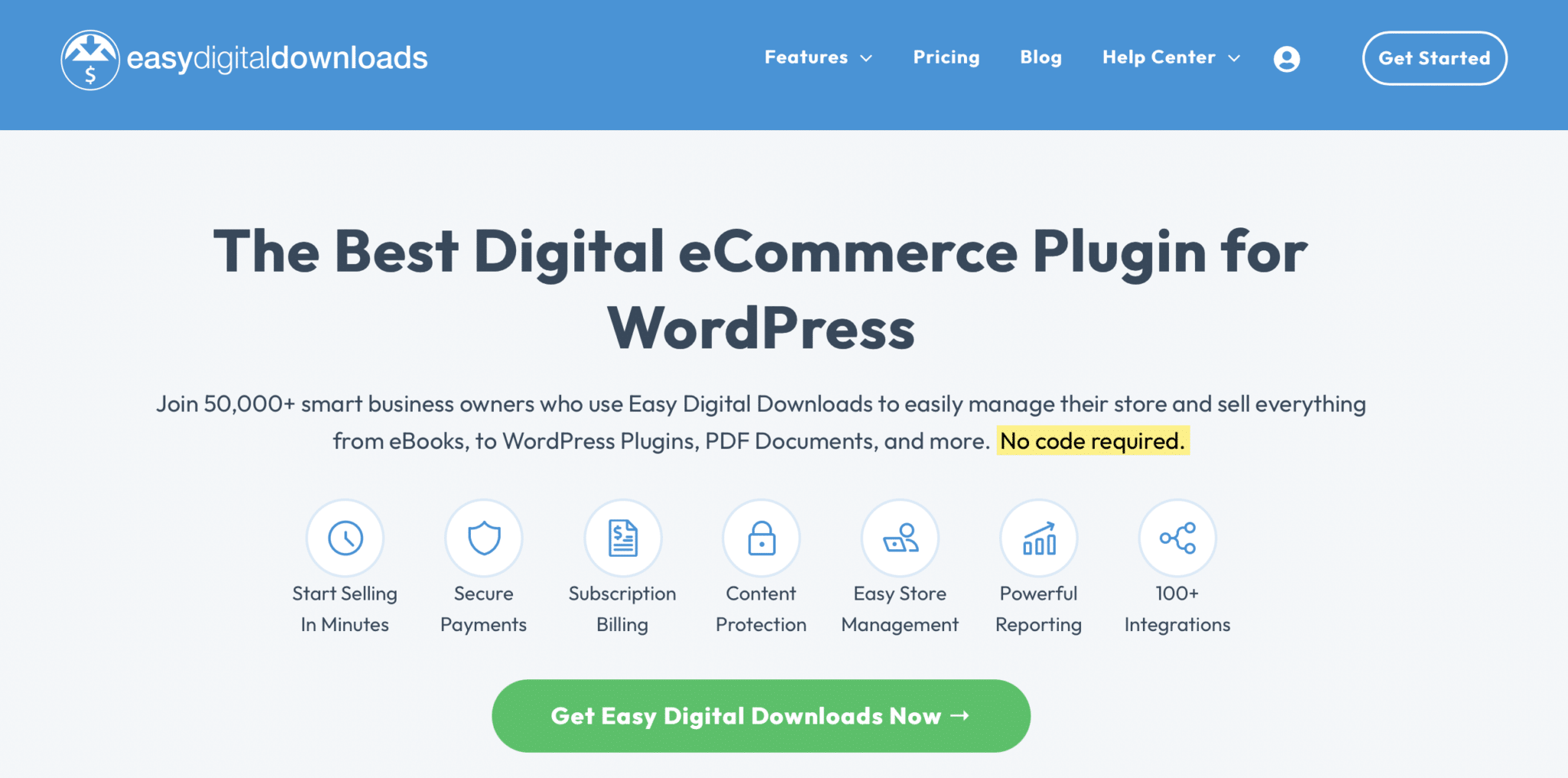Screen dimensions: 1568x778
Task: Open the user account profile icon
Action: 1286,59
